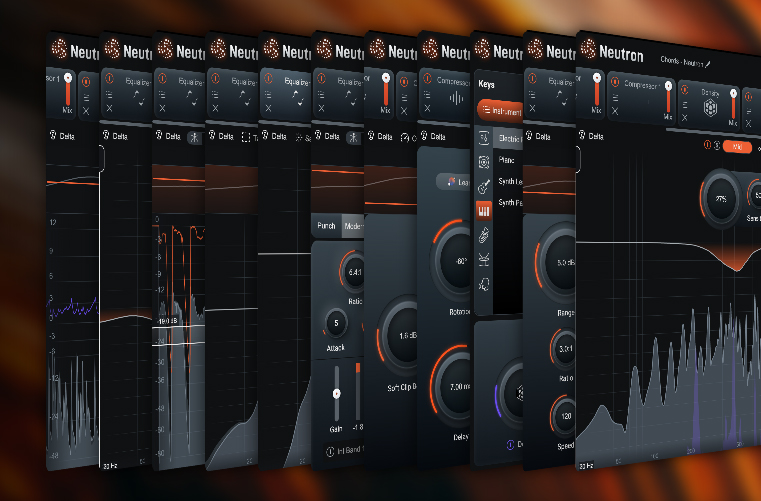Viewport: 761px width, 501px height.
Task: Click the Soft Clip knob showing 1.8 dB
Action: 398,336
